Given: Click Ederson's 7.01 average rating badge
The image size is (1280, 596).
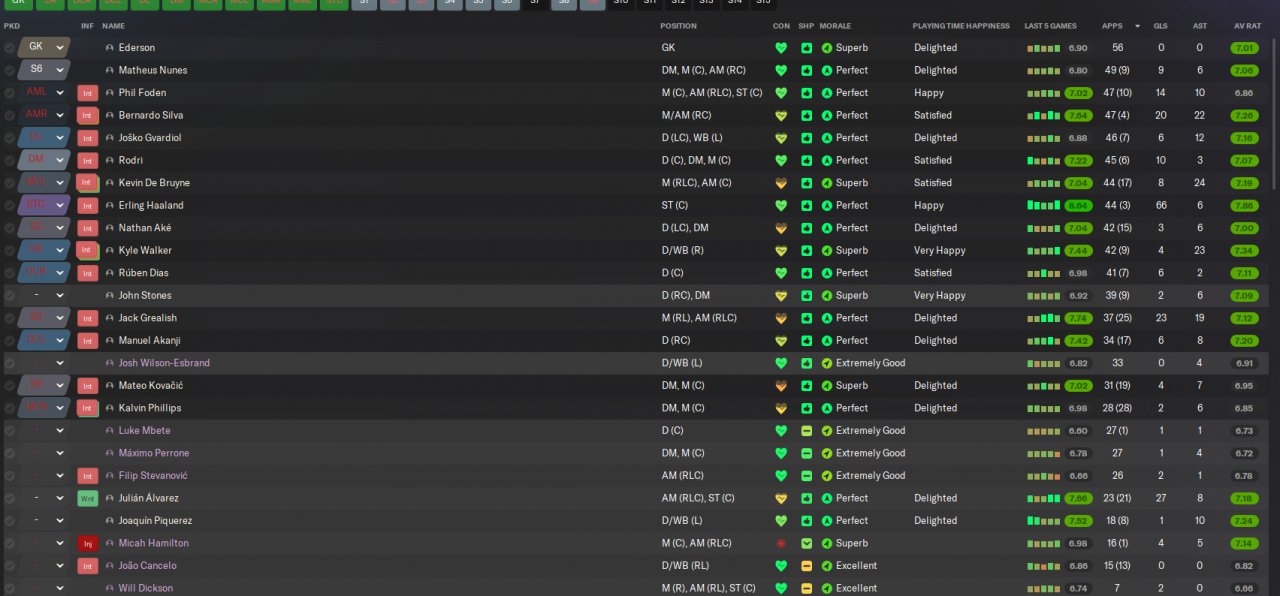Looking at the screenshot, I should click(x=1244, y=48).
